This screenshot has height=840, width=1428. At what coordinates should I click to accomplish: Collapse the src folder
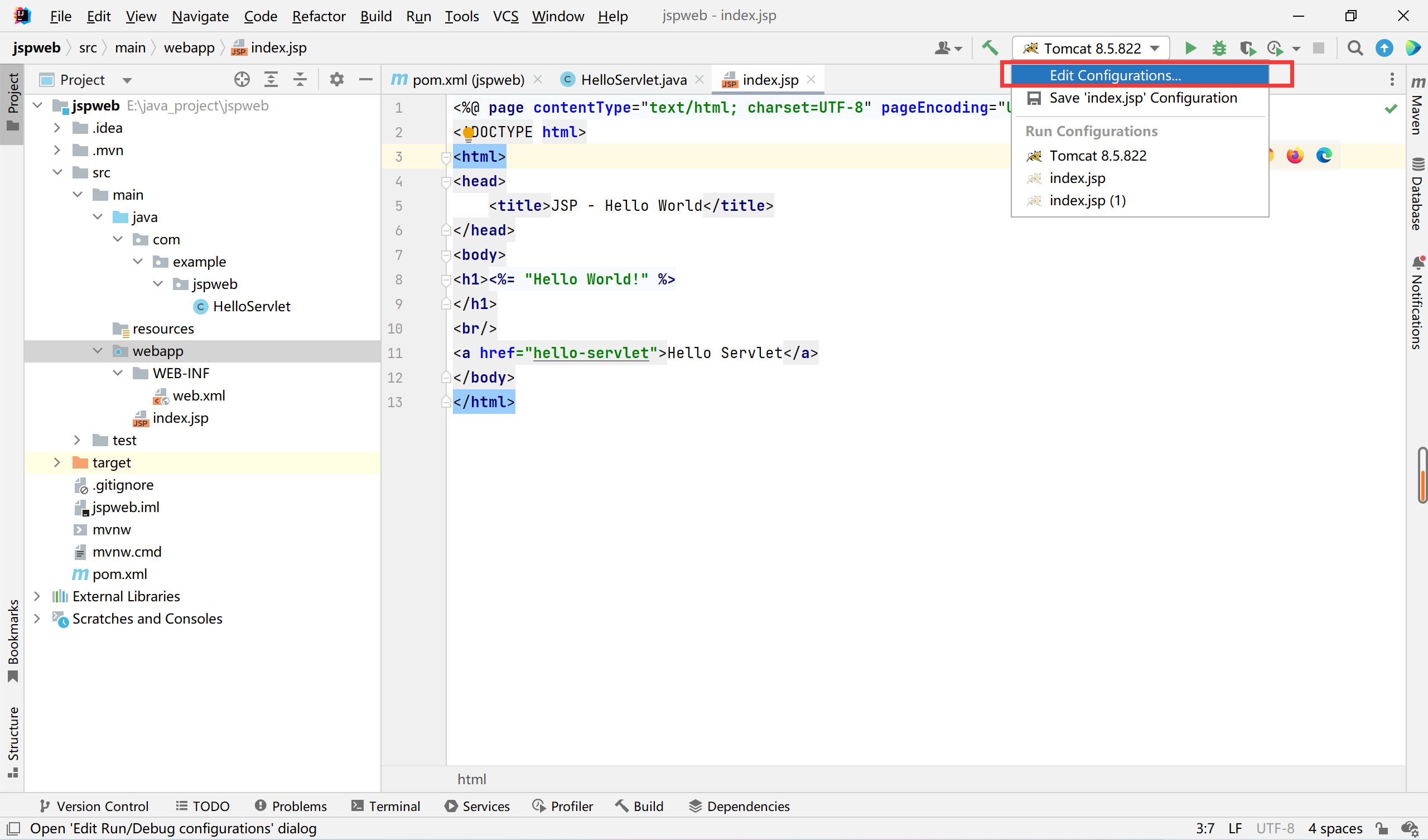[x=57, y=172]
